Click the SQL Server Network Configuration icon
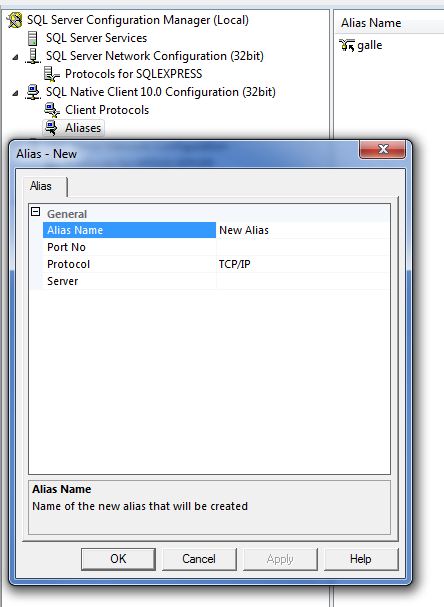The height and width of the screenshot is (607, 444). [x=33, y=56]
